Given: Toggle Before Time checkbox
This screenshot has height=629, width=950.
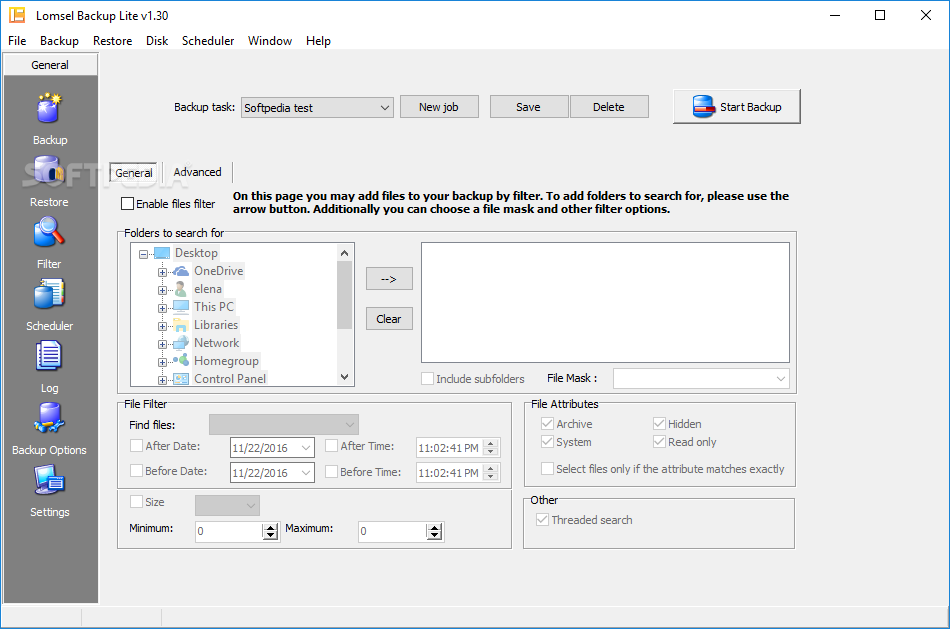Looking at the screenshot, I should click(x=331, y=471).
